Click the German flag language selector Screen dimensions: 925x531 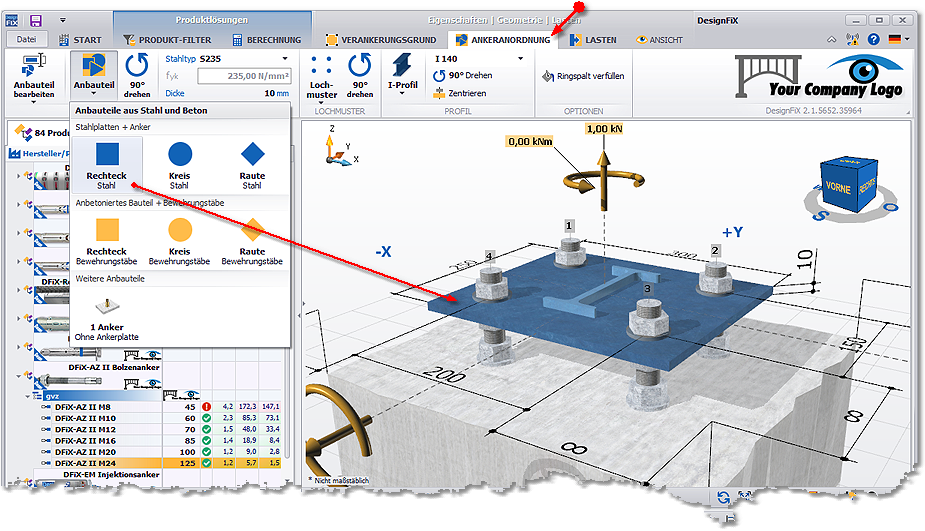coord(895,40)
